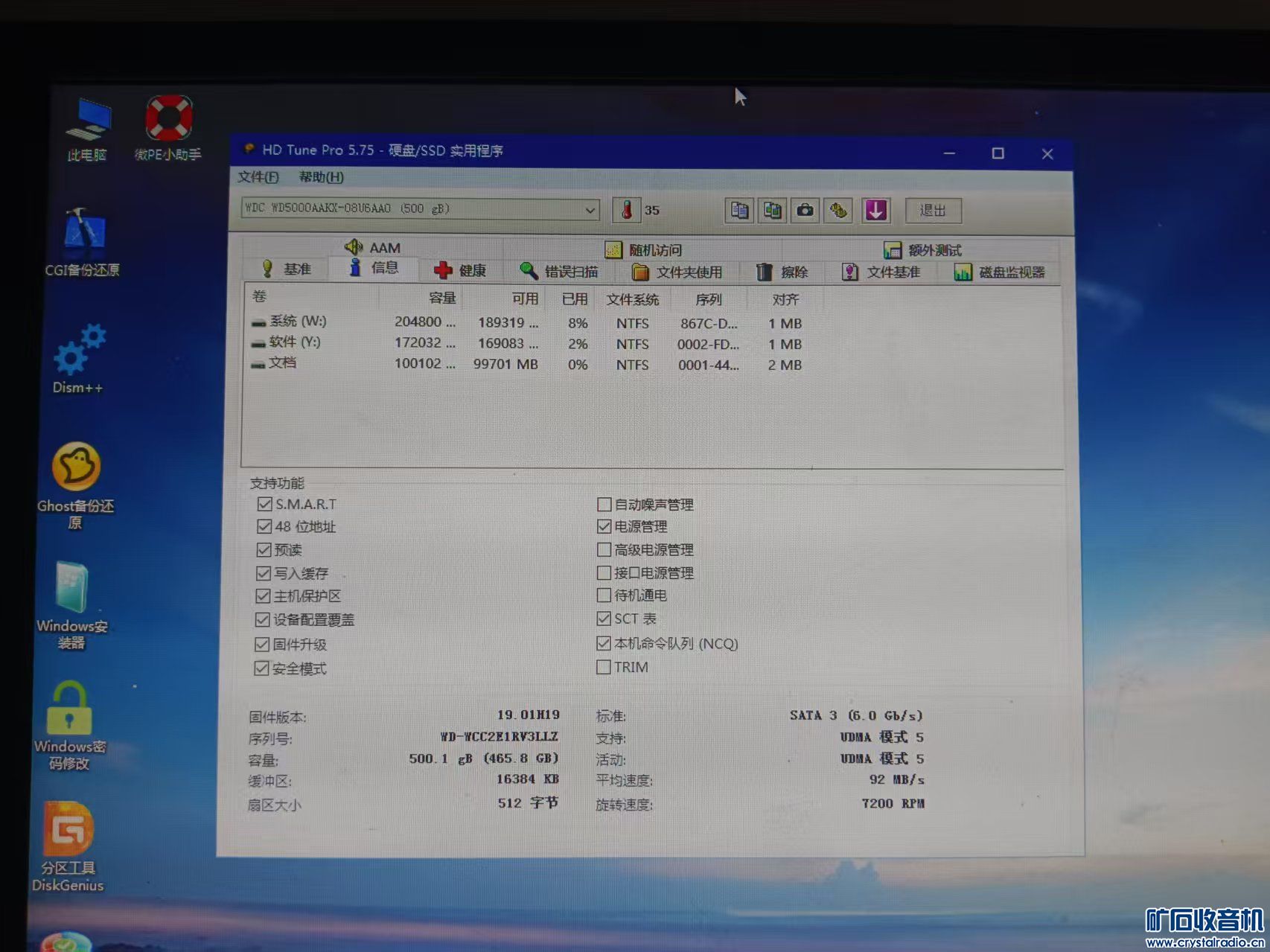Click the copy text to clipboard icon
The height and width of the screenshot is (952, 1270).
click(x=738, y=211)
